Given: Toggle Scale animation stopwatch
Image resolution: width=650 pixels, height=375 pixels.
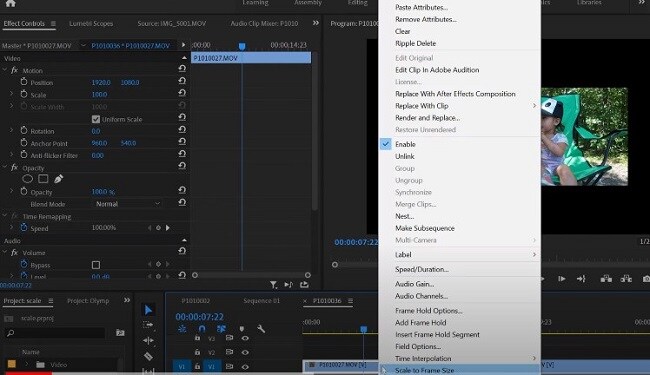Looking at the screenshot, I should pyautogui.click(x=24, y=94).
